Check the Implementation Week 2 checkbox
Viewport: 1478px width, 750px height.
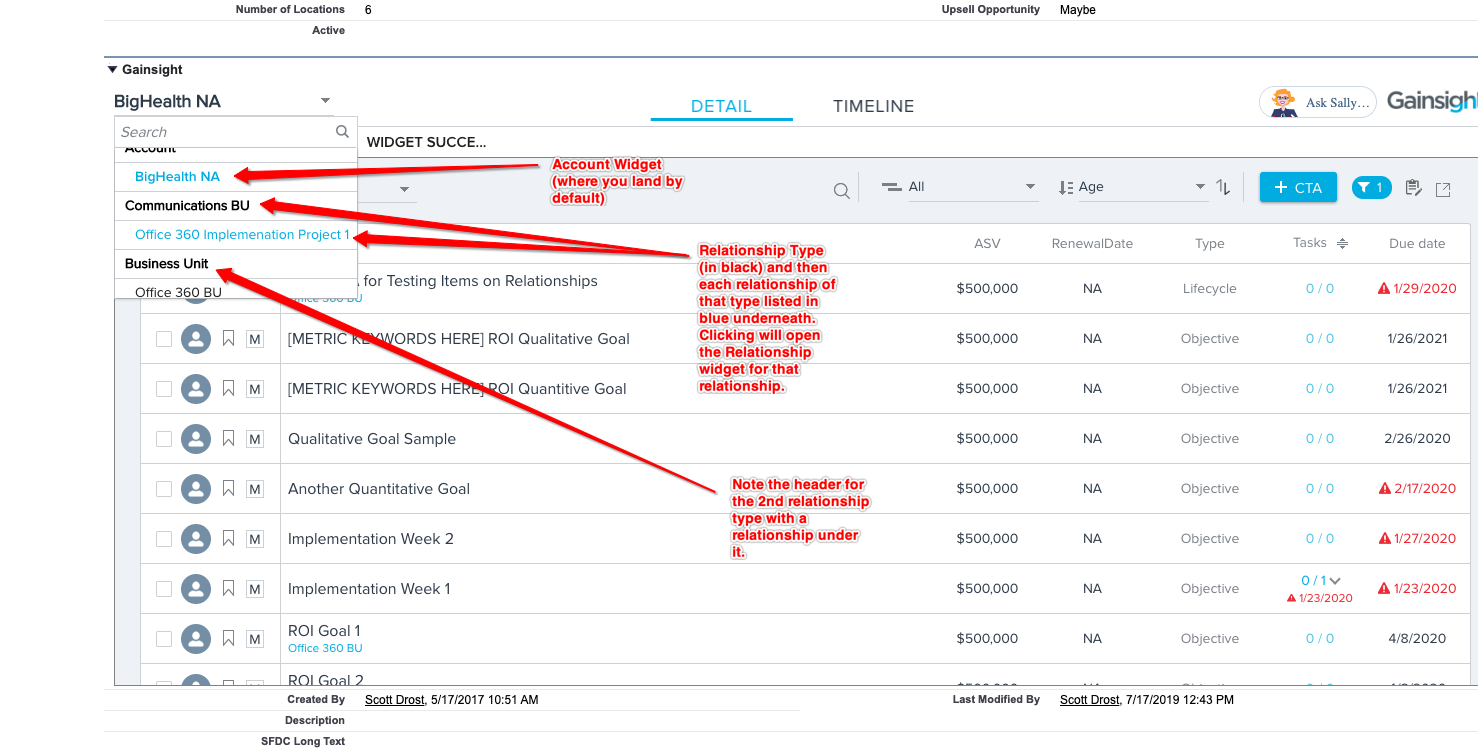point(164,539)
